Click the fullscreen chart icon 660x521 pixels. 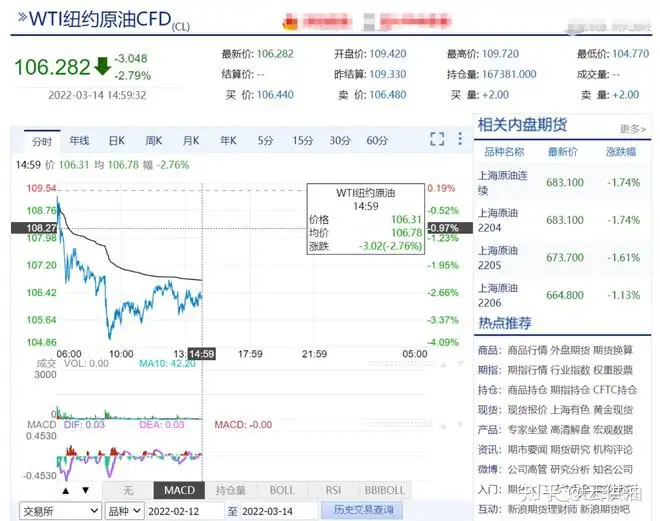point(437,139)
